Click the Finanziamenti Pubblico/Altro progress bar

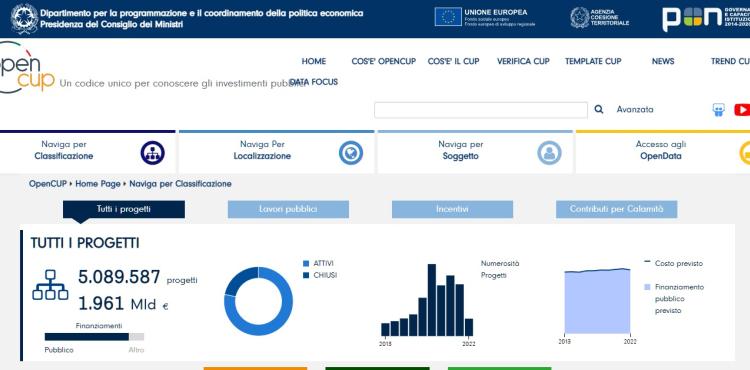click(94, 337)
